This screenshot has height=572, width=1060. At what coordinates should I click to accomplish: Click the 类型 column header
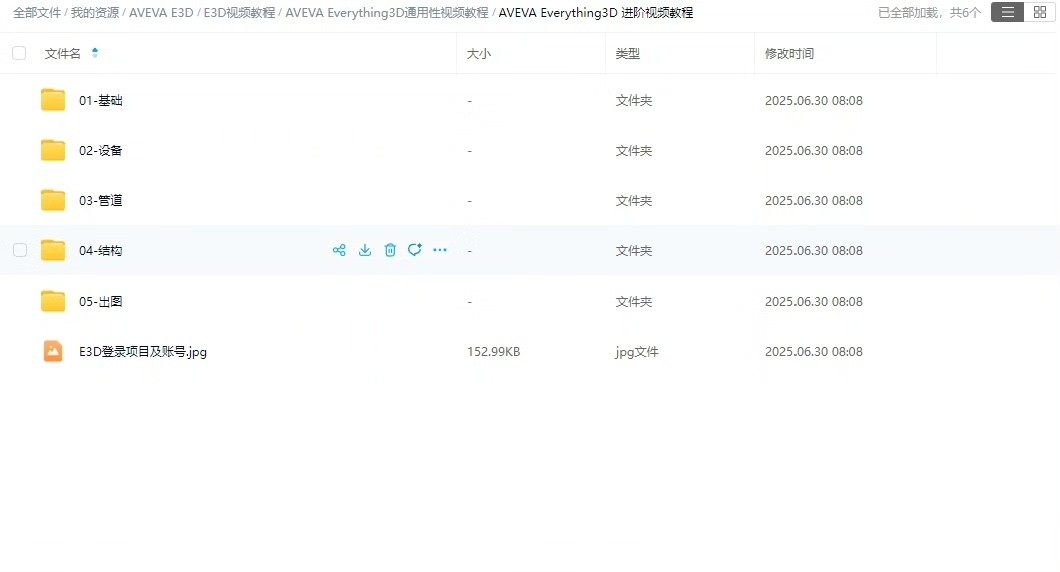[627, 53]
